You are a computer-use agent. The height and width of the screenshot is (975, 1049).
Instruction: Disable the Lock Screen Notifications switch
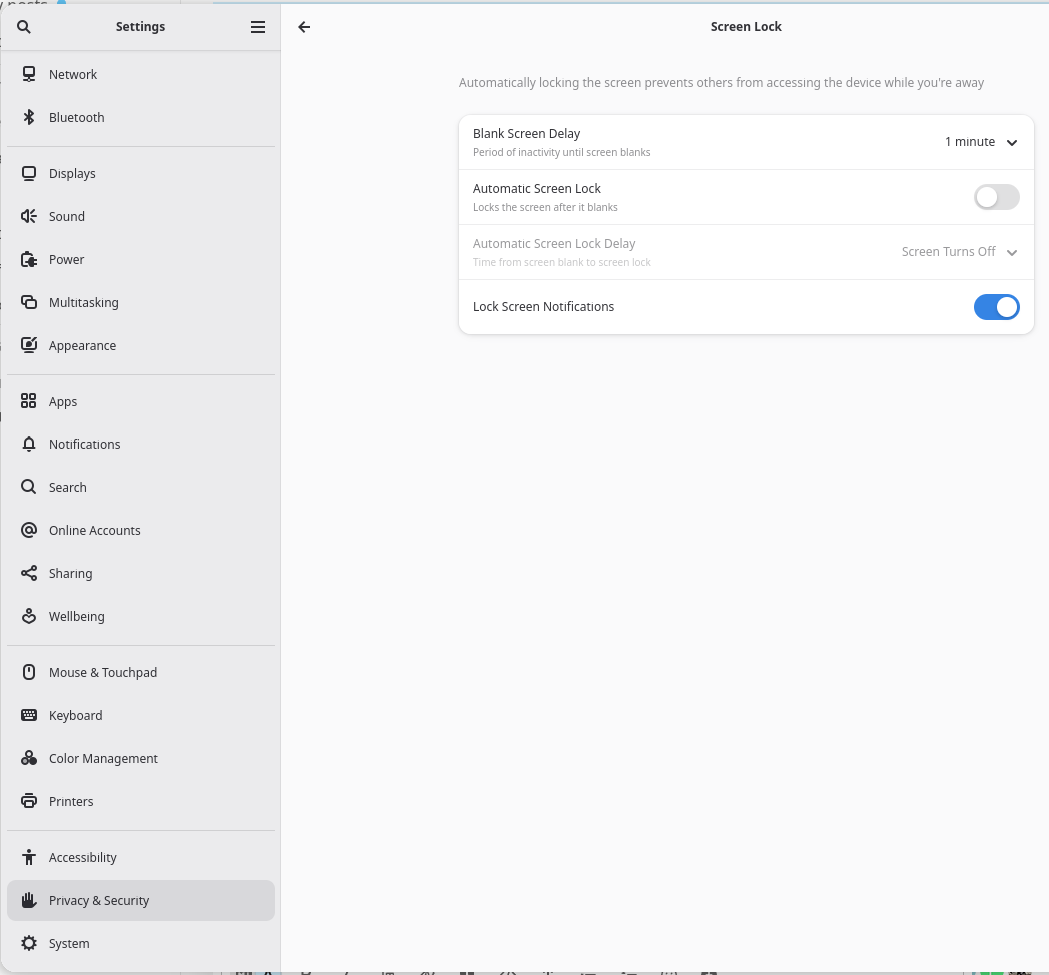point(996,307)
